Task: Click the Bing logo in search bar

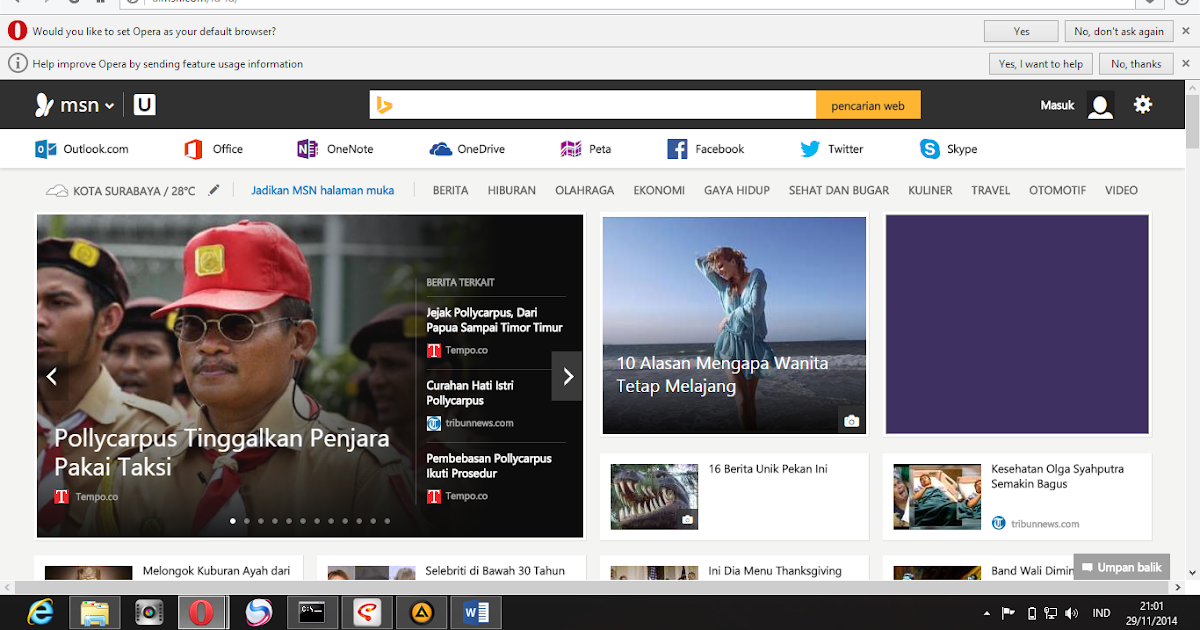Action: click(383, 105)
